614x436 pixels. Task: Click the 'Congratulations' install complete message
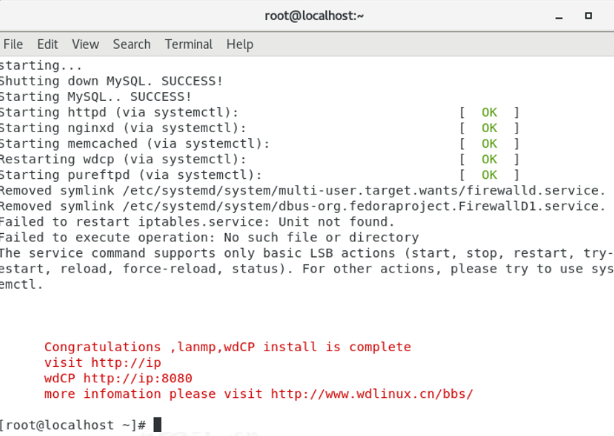pyautogui.click(x=228, y=347)
